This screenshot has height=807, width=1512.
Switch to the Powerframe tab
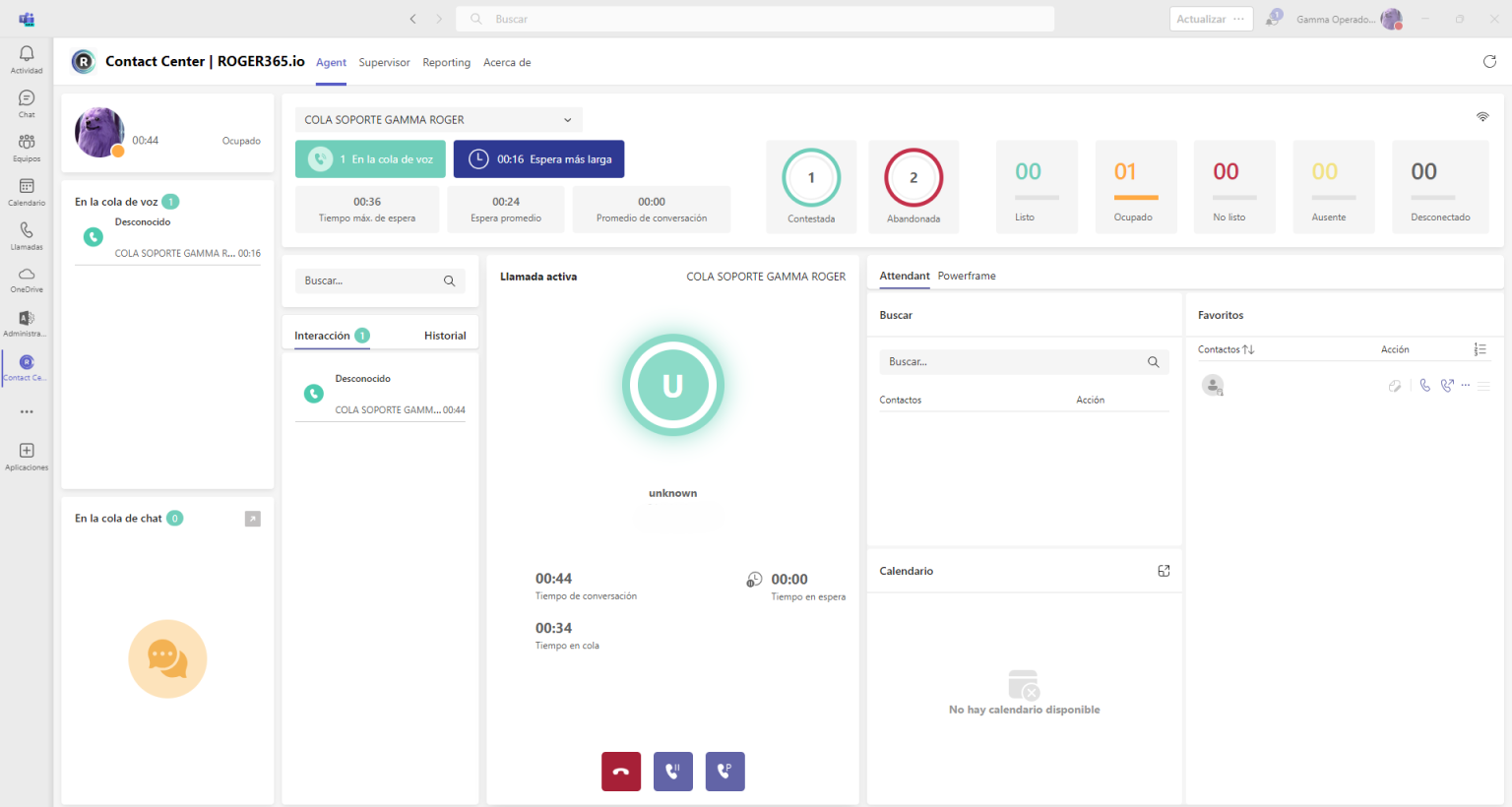coord(966,276)
